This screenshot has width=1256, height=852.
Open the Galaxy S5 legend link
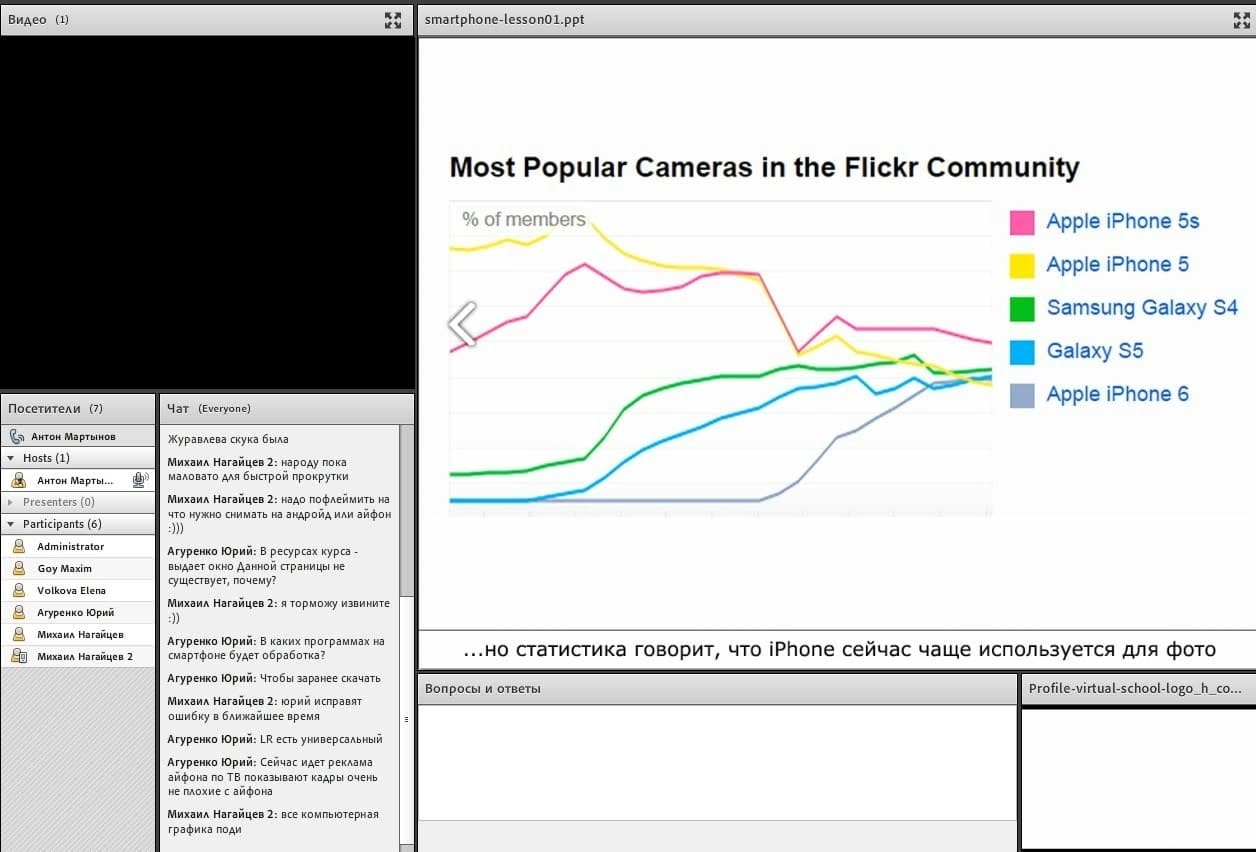click(1095, 351)
